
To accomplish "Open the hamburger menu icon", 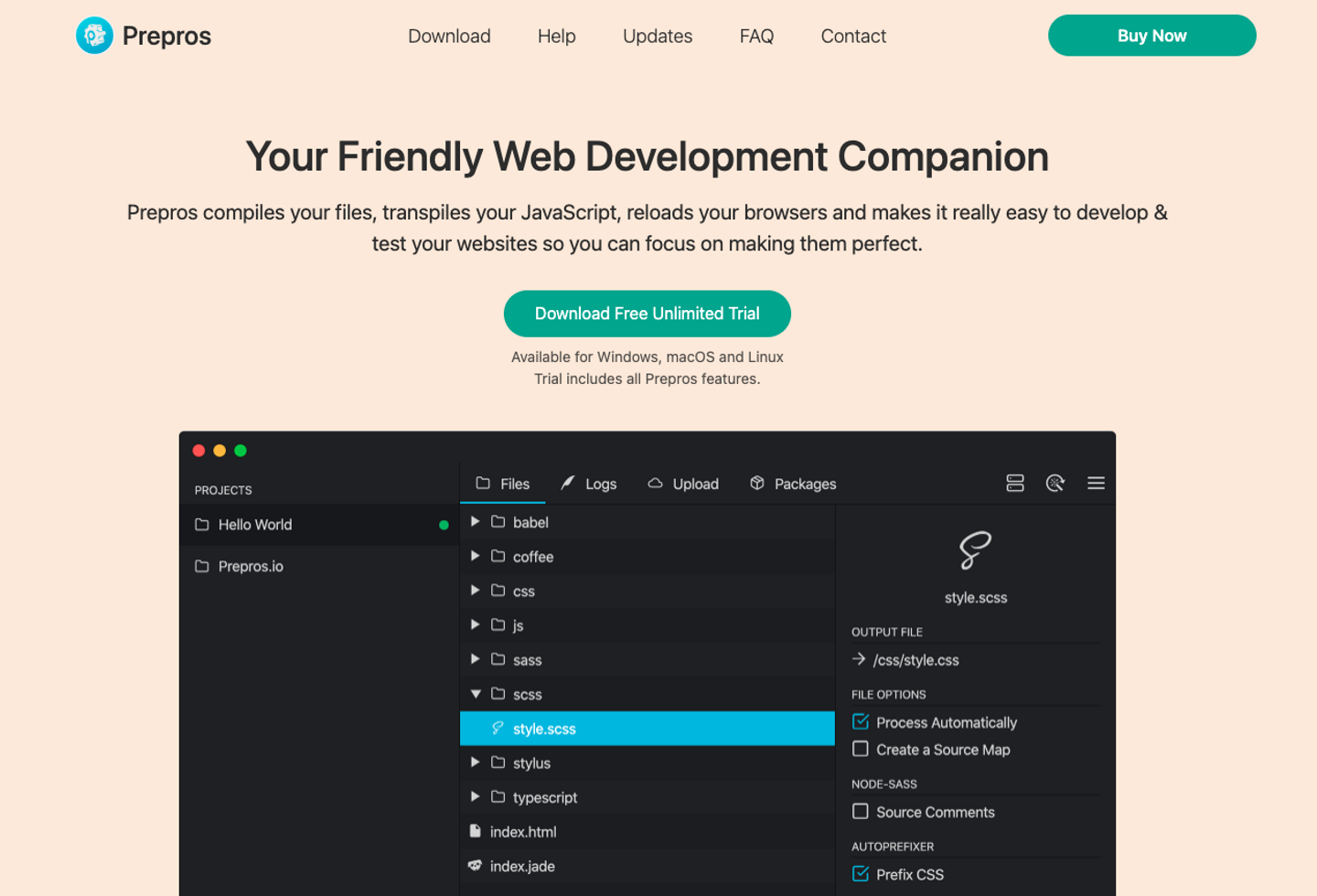I will click(1096, 483).
